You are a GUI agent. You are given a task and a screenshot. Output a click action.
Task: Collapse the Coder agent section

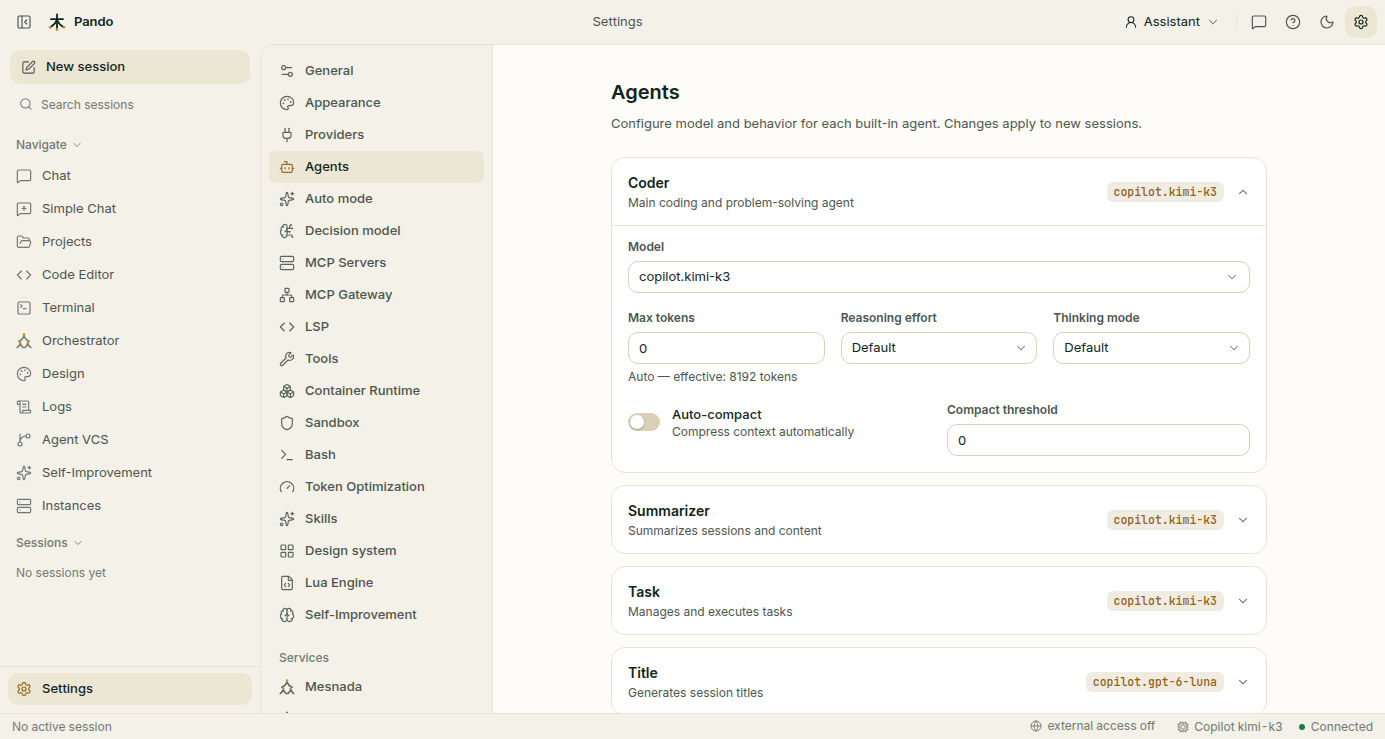[x=1243, y=192]
